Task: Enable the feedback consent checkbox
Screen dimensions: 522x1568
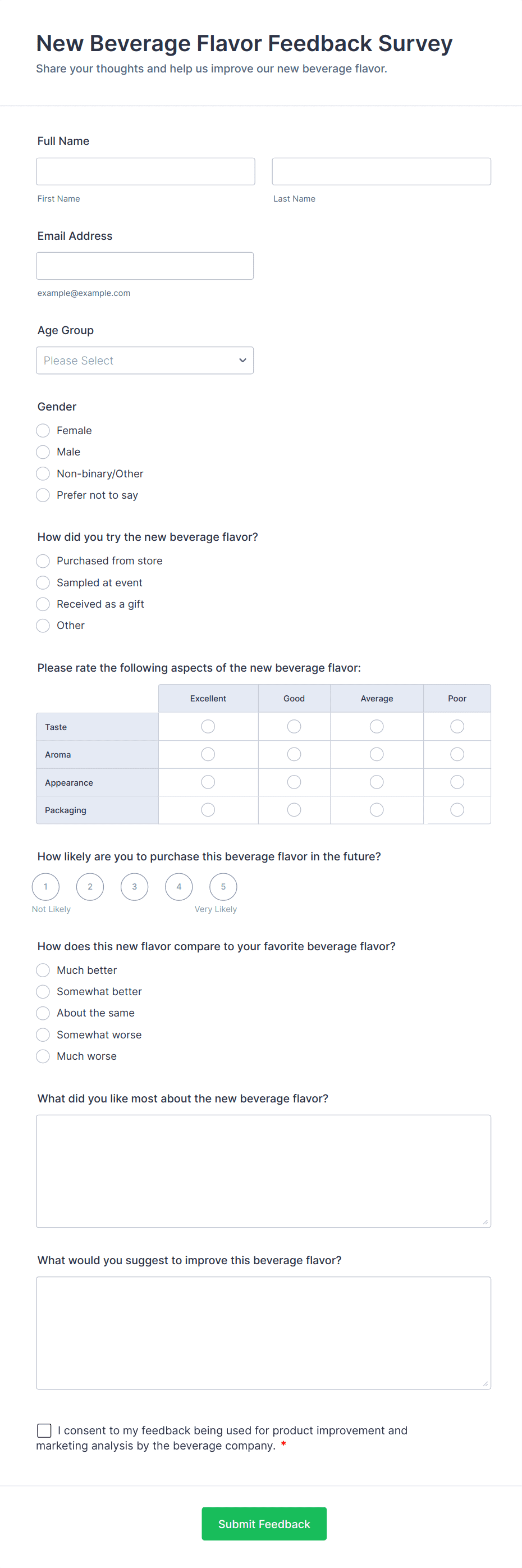Action: 43,1430
